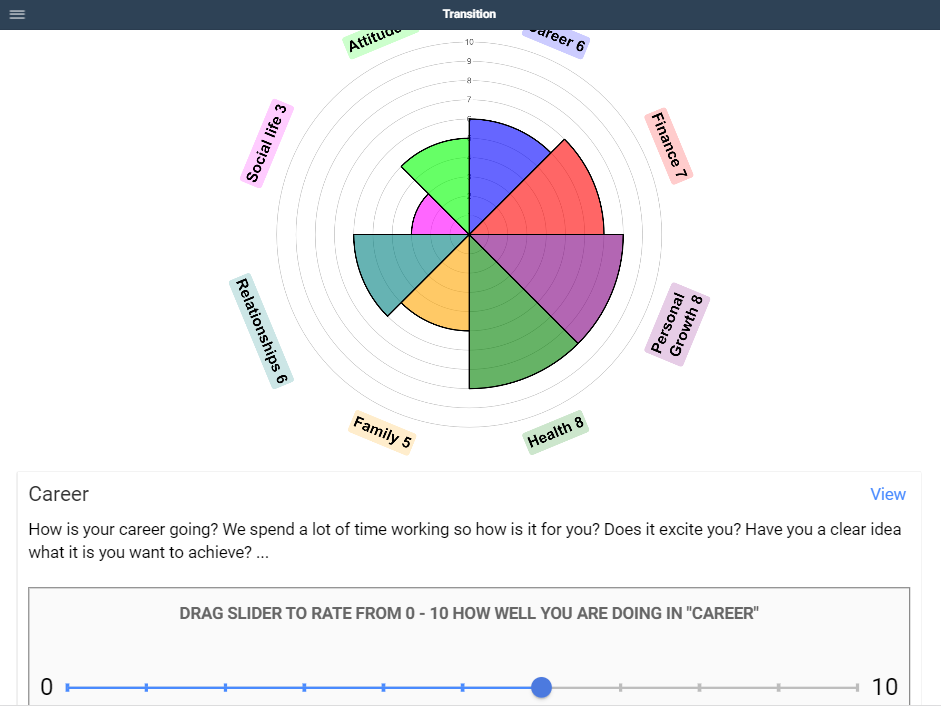Click the magenta Social life wheel segment

[434, 218]
